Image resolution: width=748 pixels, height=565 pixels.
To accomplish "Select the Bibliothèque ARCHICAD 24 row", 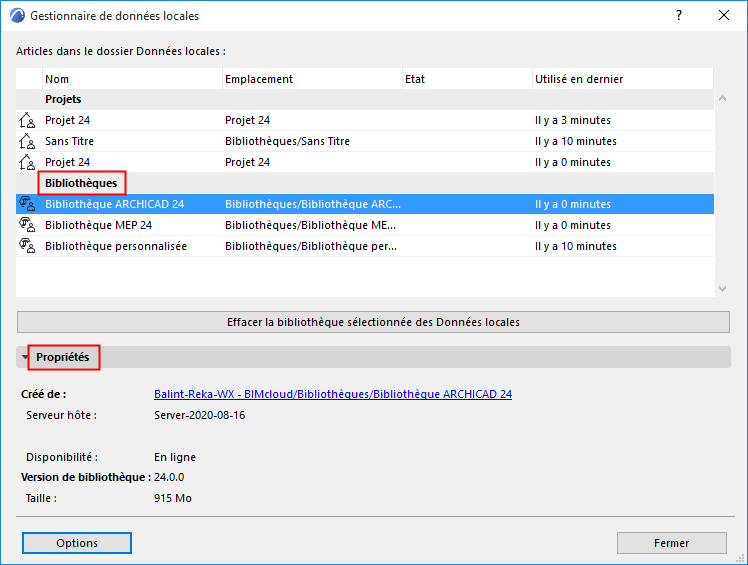I will (365, 204).
